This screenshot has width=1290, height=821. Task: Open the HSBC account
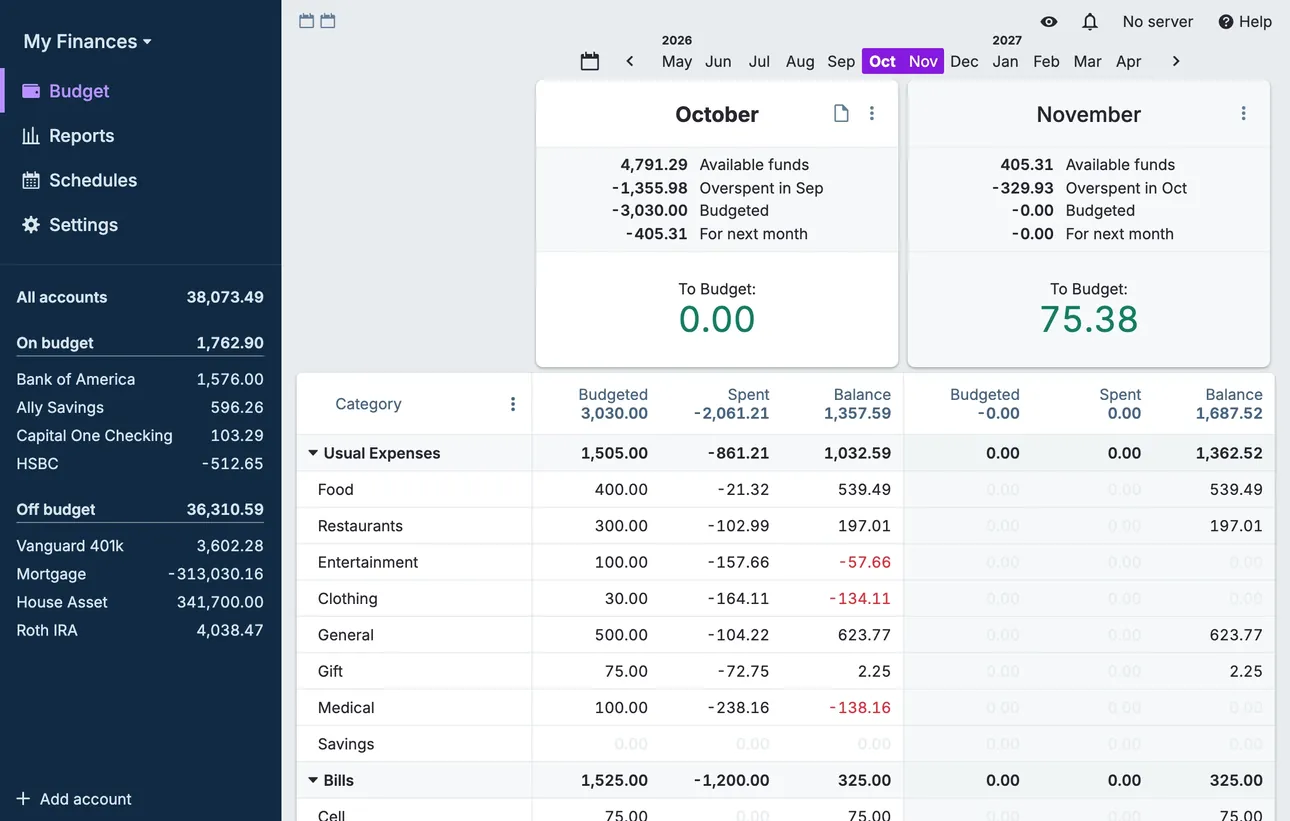[x=140, y=463]
